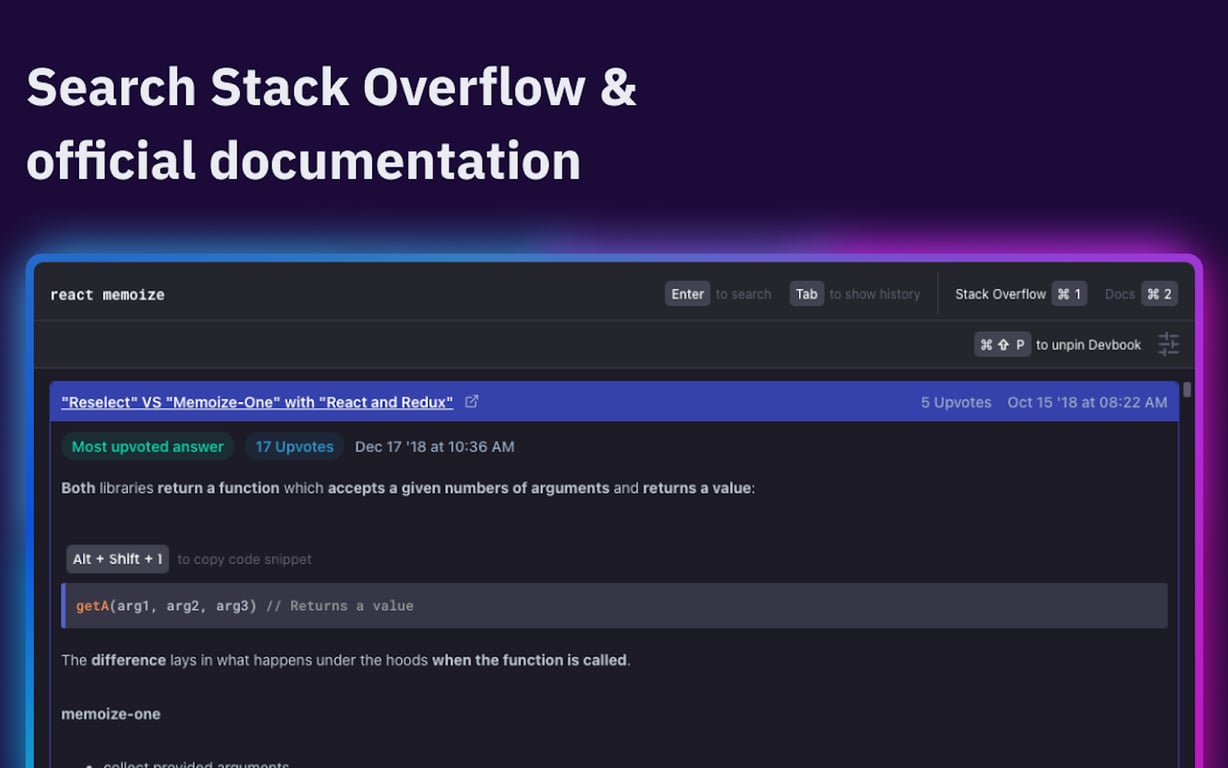The image size is (1228, 768).
Task: Click the 17 Upvotes badge
Action: click(294, 446)
